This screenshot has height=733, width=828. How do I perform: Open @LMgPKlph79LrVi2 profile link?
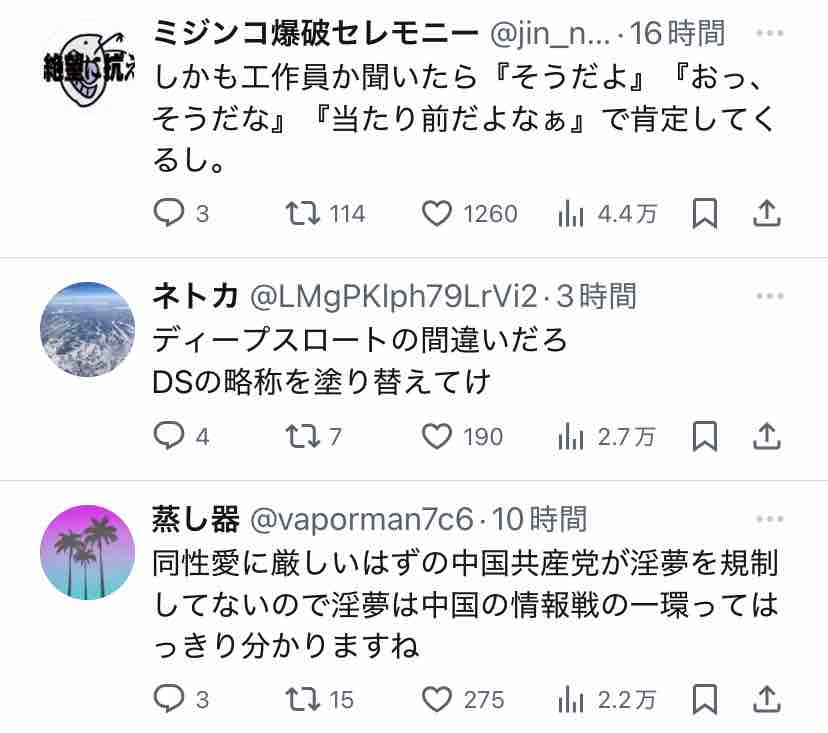tap(393, 296)
